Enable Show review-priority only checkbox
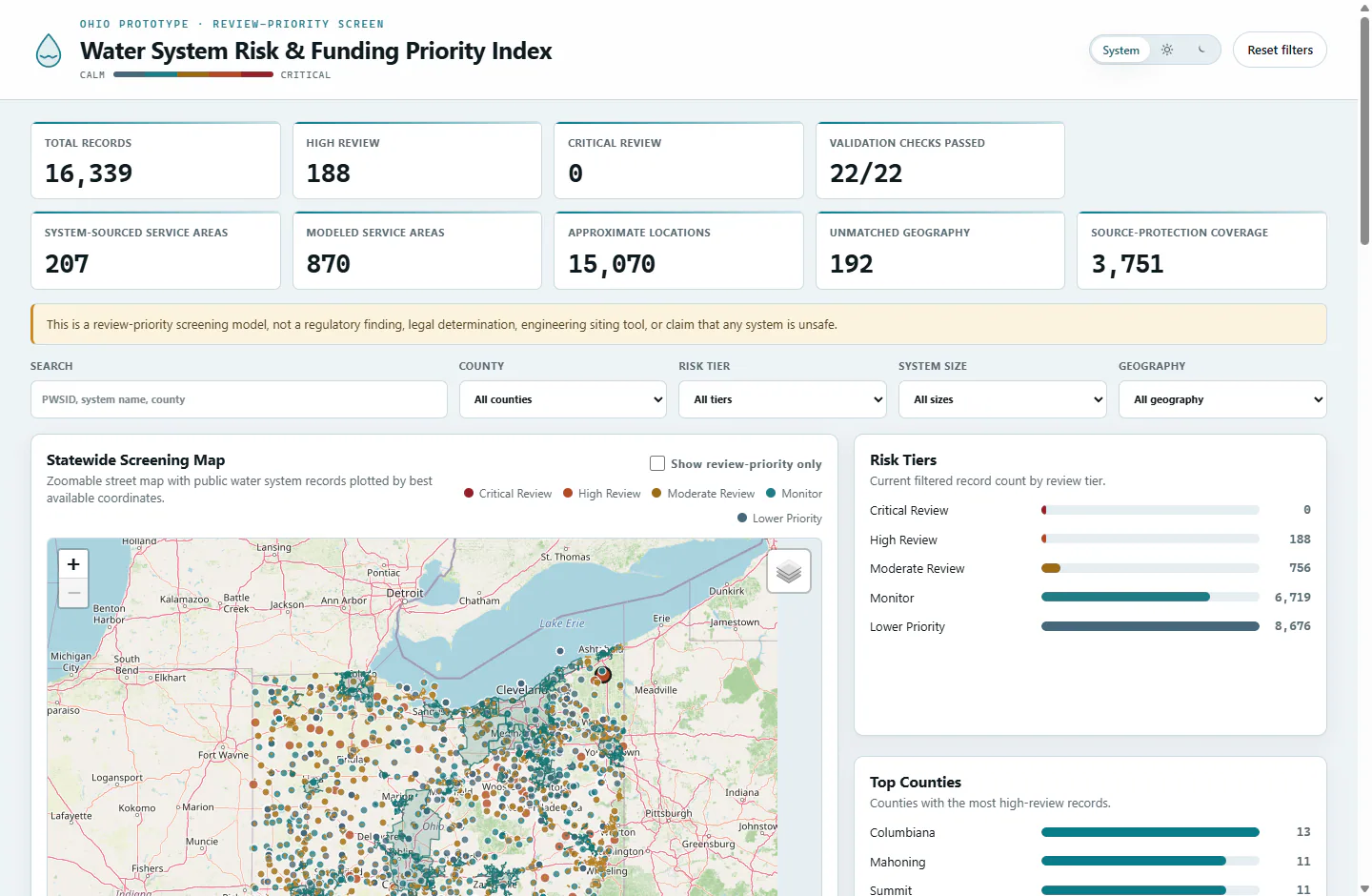Image resolution: width=1372 pixels, height=896 pixels. [657, 463]
